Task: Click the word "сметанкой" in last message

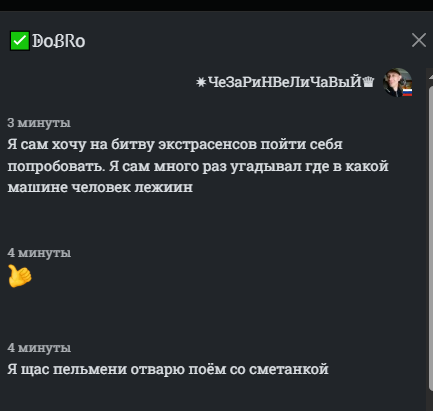Action: tap(289, 369)
